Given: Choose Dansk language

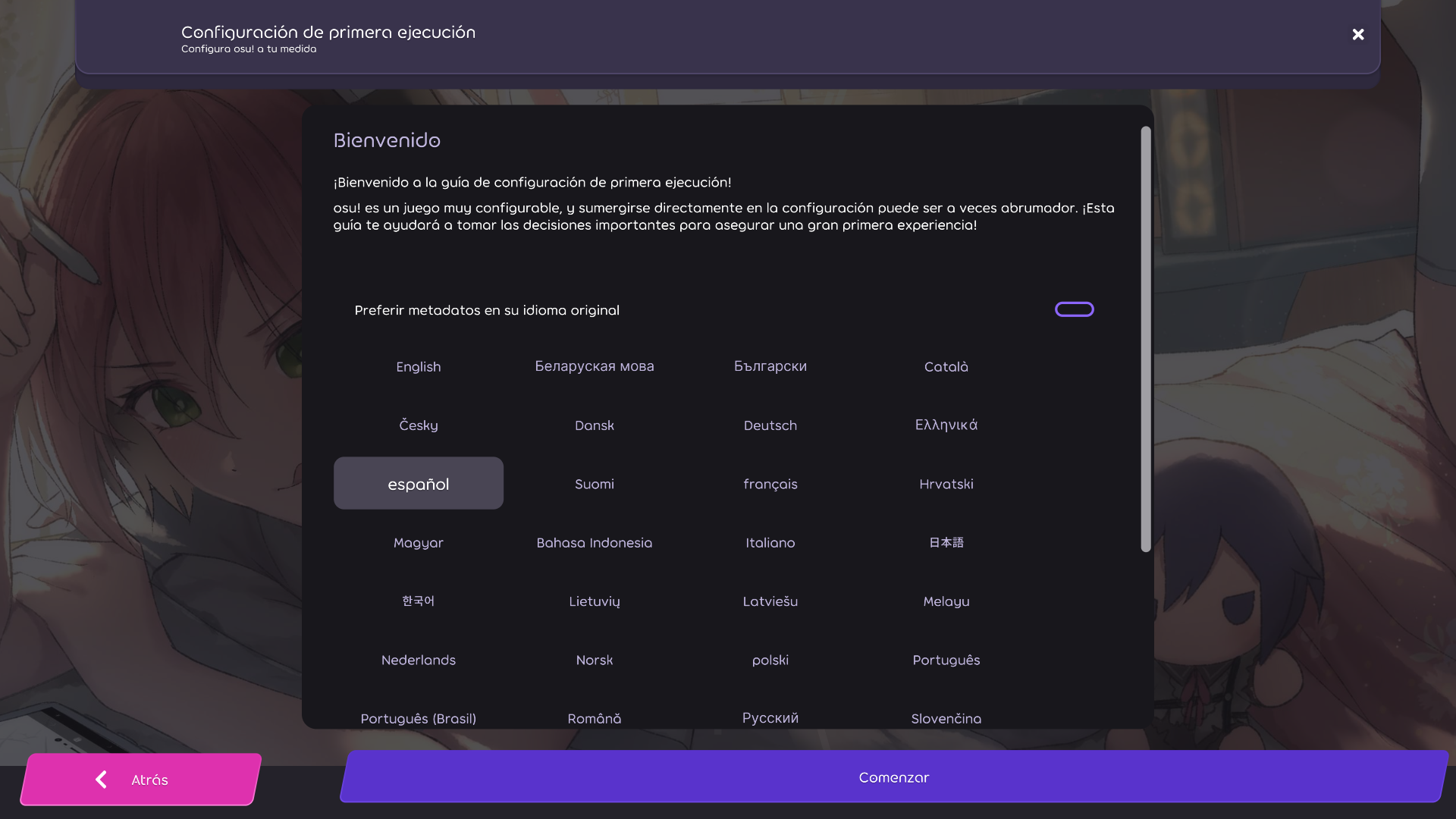Looking at the screenshot, I should [595, 425].
